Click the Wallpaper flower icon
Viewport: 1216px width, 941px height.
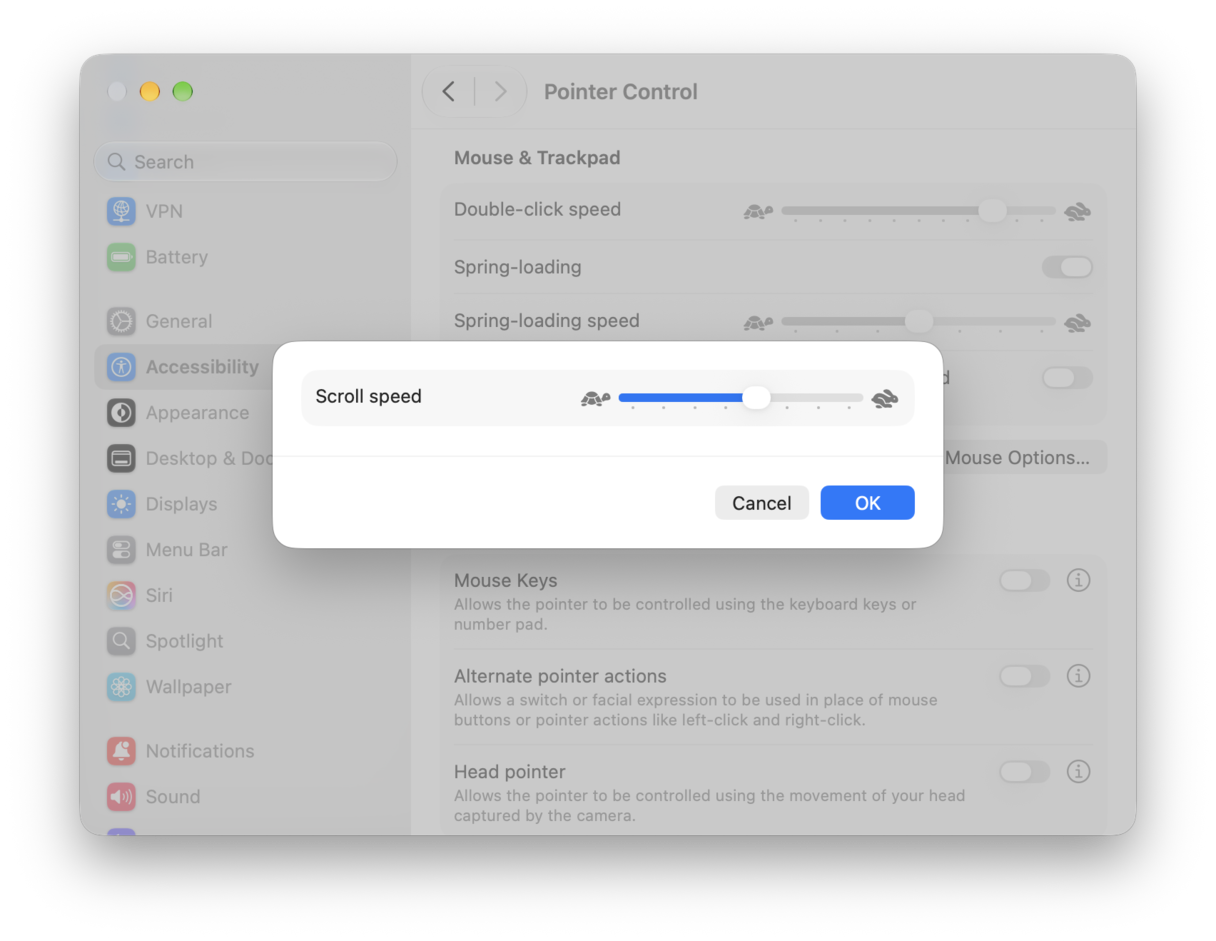pos(121,687)
